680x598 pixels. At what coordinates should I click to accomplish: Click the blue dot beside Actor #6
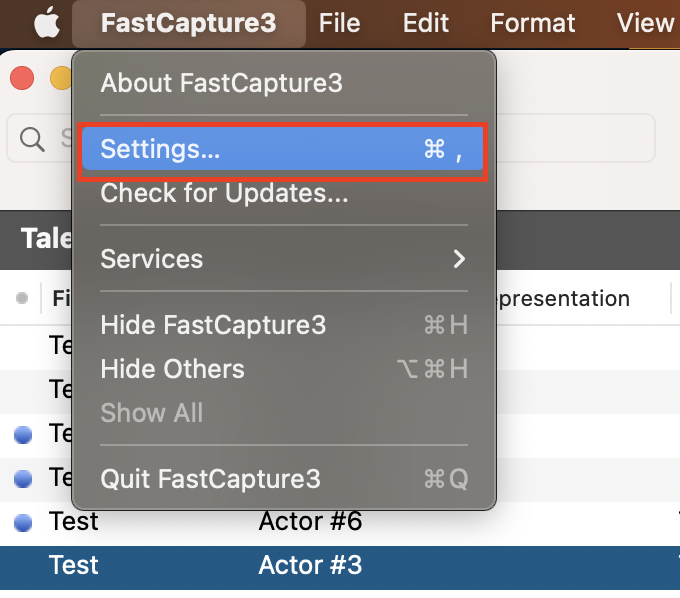(x=24, y=522)
